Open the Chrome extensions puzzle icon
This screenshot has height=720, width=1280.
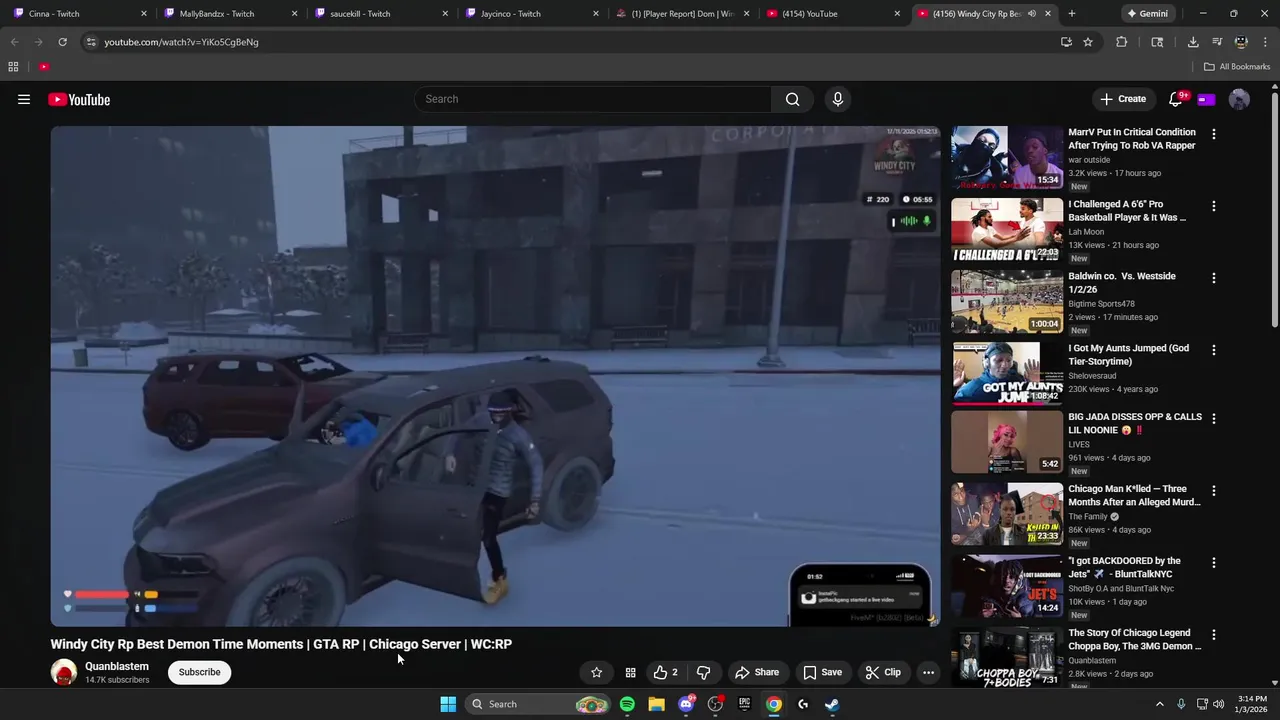pyautogui.click(x=1121, y=42)
